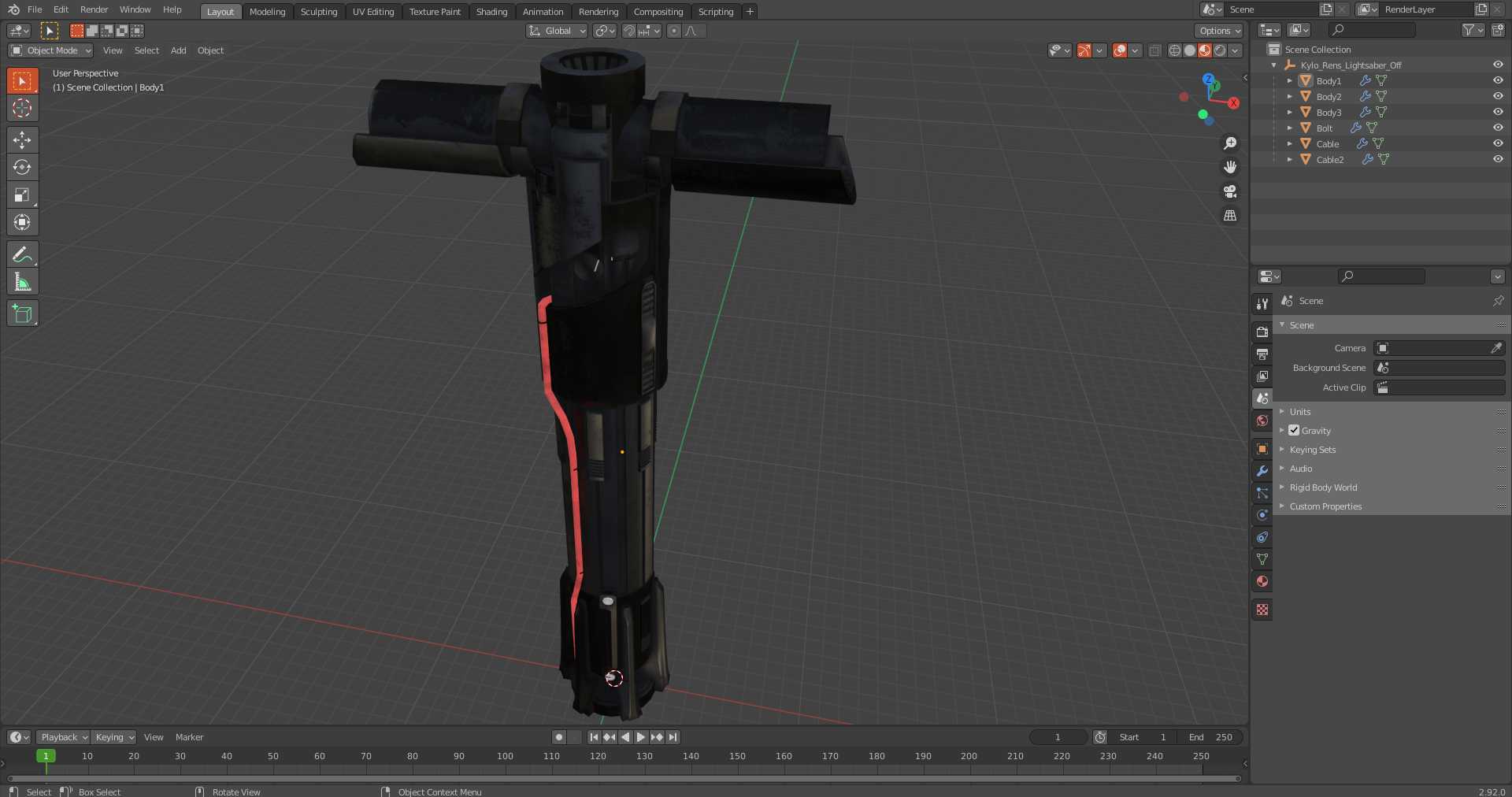The width and height of the screenshot is (1512, 797).
Task: Select rendered viewport shading mode
Action: click(1220, 50)
